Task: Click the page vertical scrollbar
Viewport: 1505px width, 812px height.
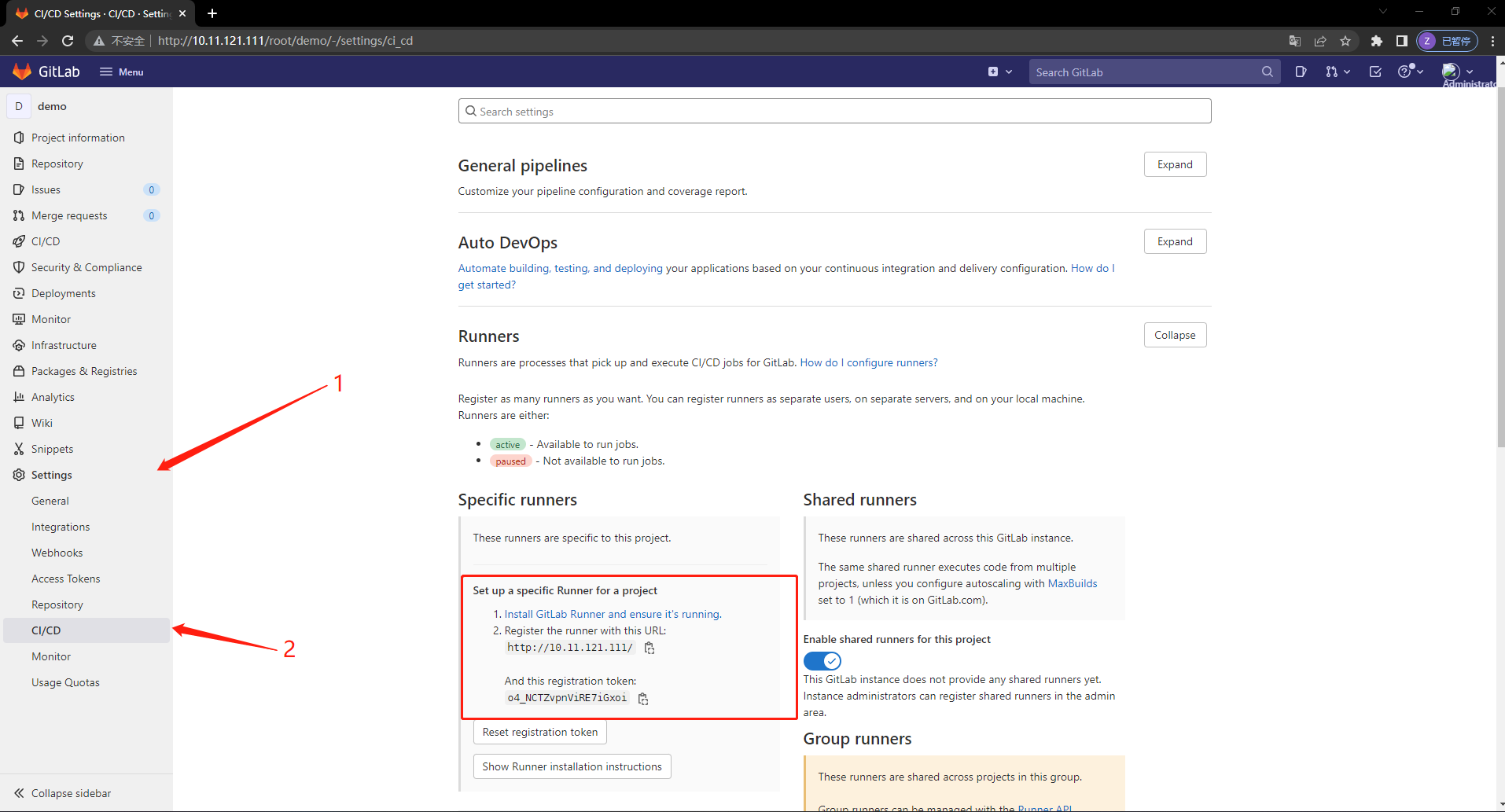Action: (x=1500, y=267)
